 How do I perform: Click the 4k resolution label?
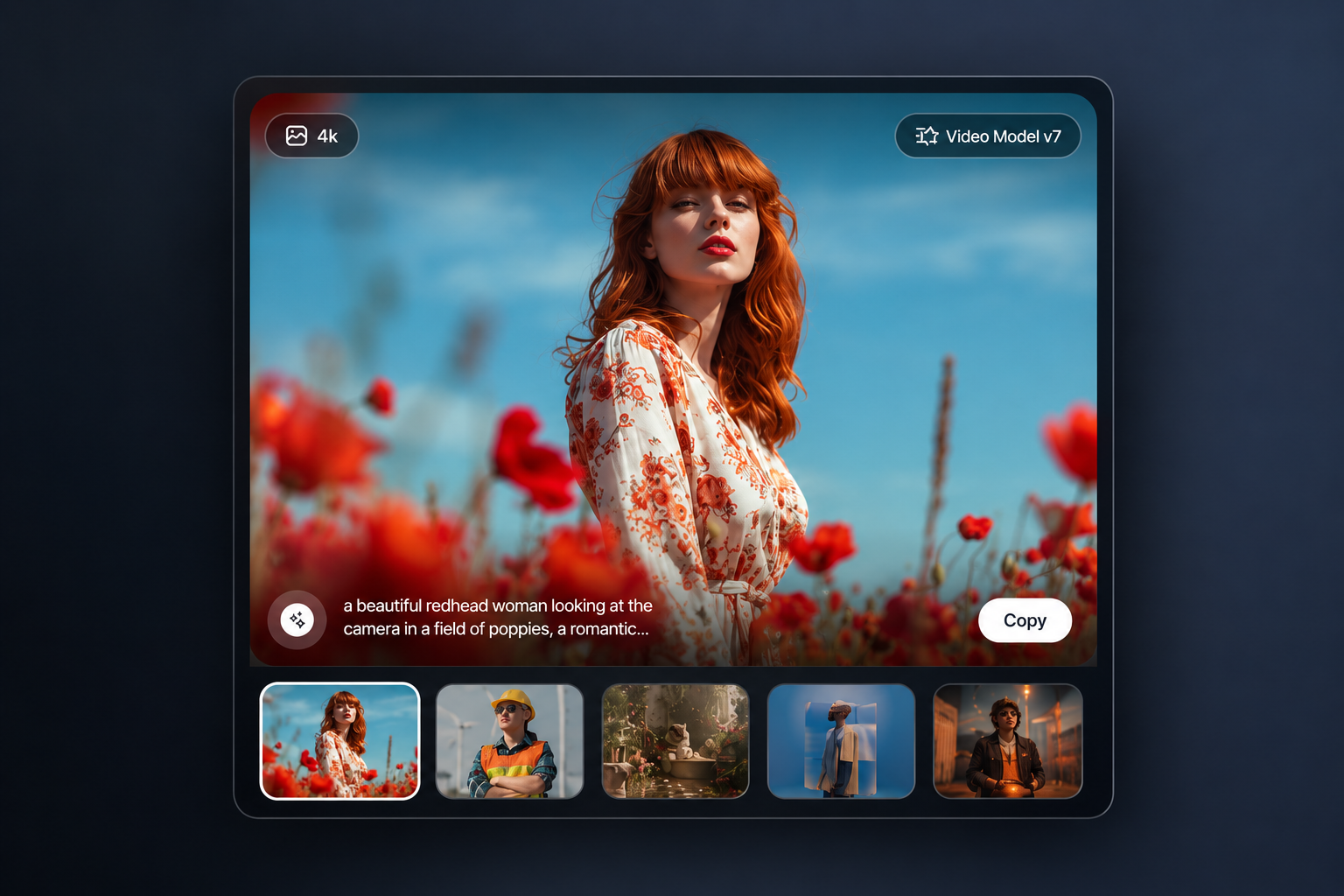tap(327, 136)
